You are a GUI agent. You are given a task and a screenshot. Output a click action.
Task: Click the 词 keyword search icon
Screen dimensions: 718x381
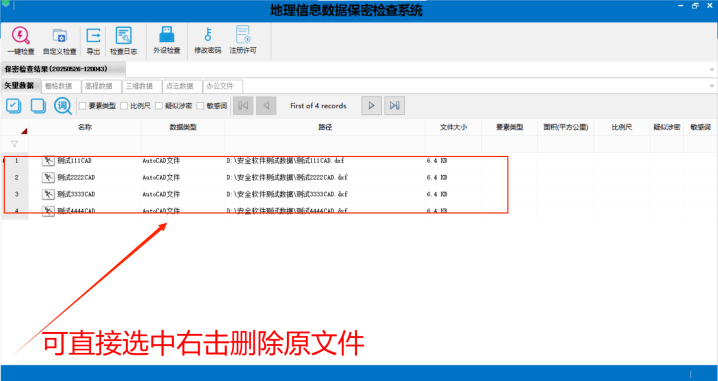click(x=63, y=106)
